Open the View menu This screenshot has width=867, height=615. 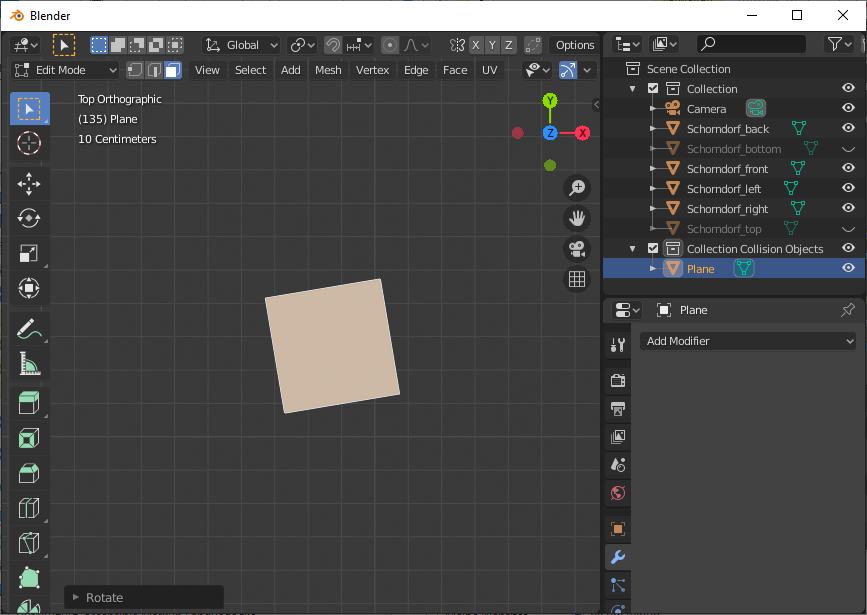click(207, 70)
